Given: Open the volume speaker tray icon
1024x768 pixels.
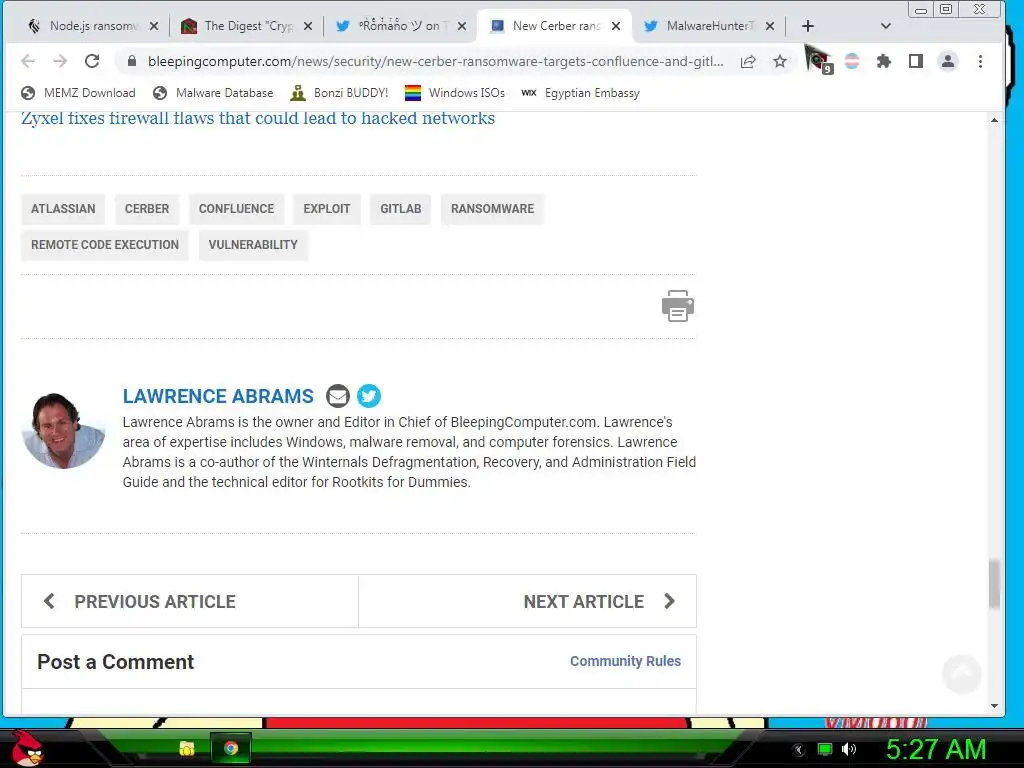Looking at the screenshot, I should tap(848, 749).
